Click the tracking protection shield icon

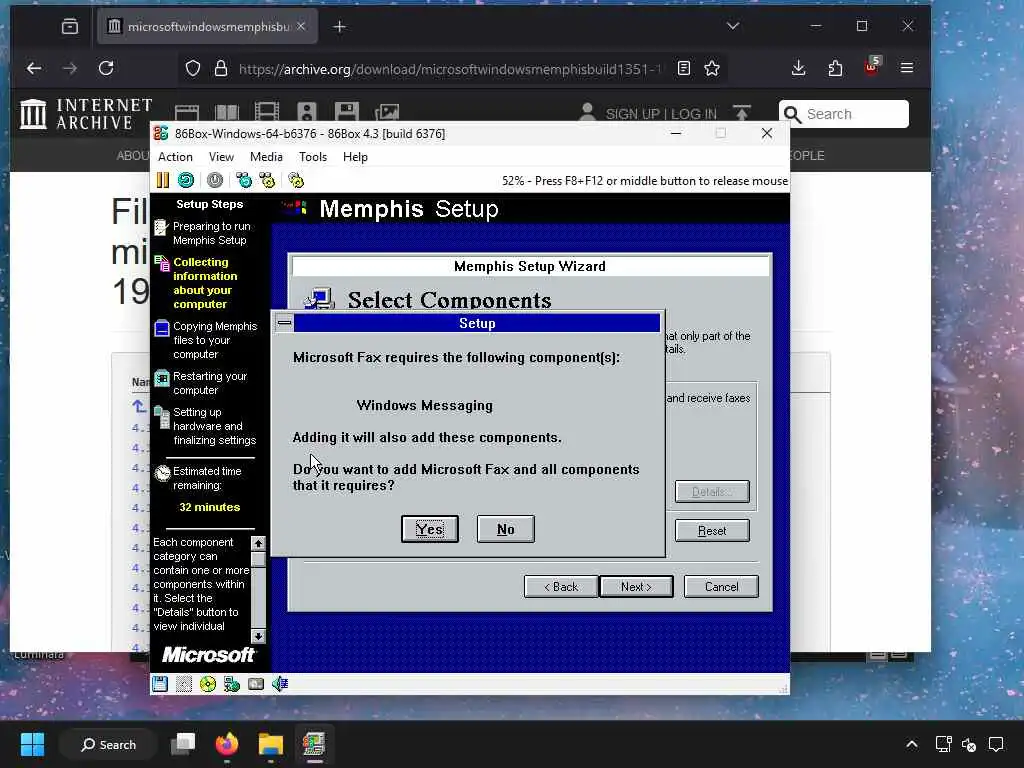point(193,68)
